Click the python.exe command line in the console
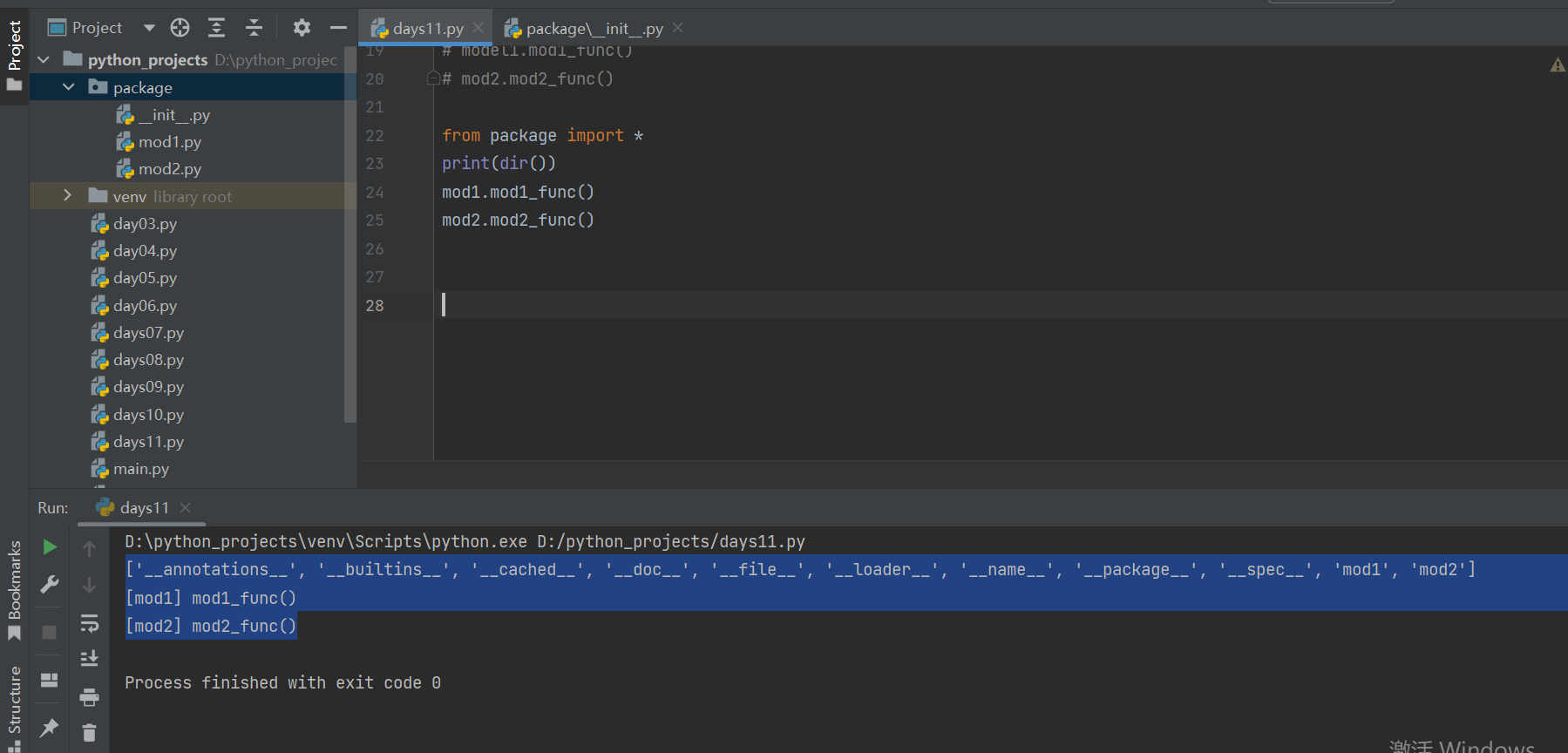Screen dimensions: 1568x753 [465, 541]
